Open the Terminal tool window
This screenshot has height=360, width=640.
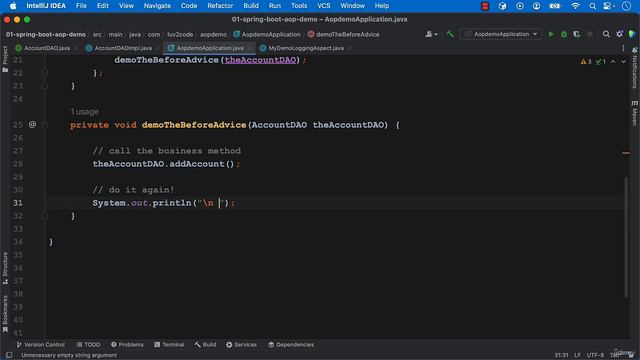[169, 345]
